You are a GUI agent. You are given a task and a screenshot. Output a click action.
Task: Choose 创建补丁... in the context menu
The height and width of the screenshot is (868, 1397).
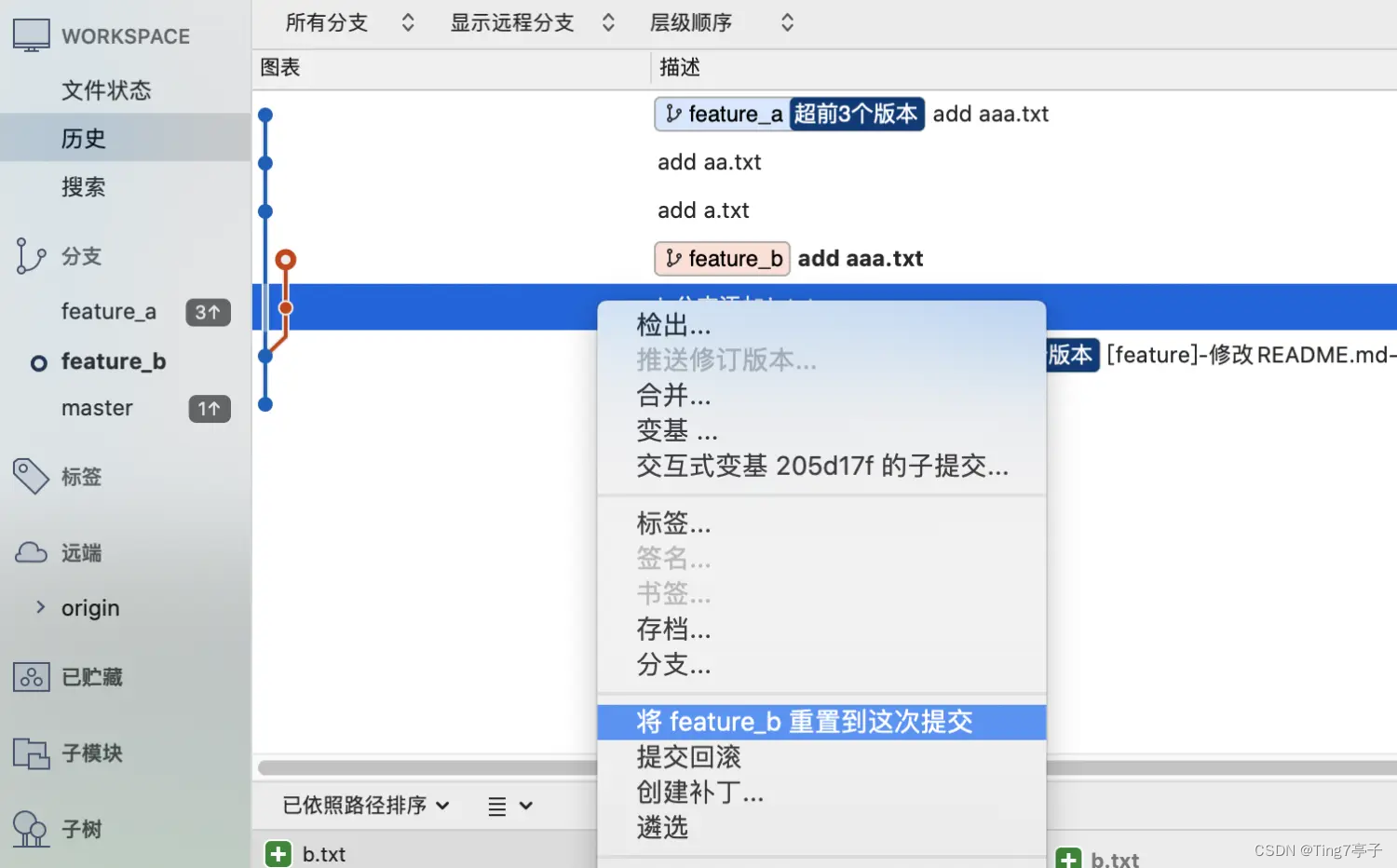[821, 793]
